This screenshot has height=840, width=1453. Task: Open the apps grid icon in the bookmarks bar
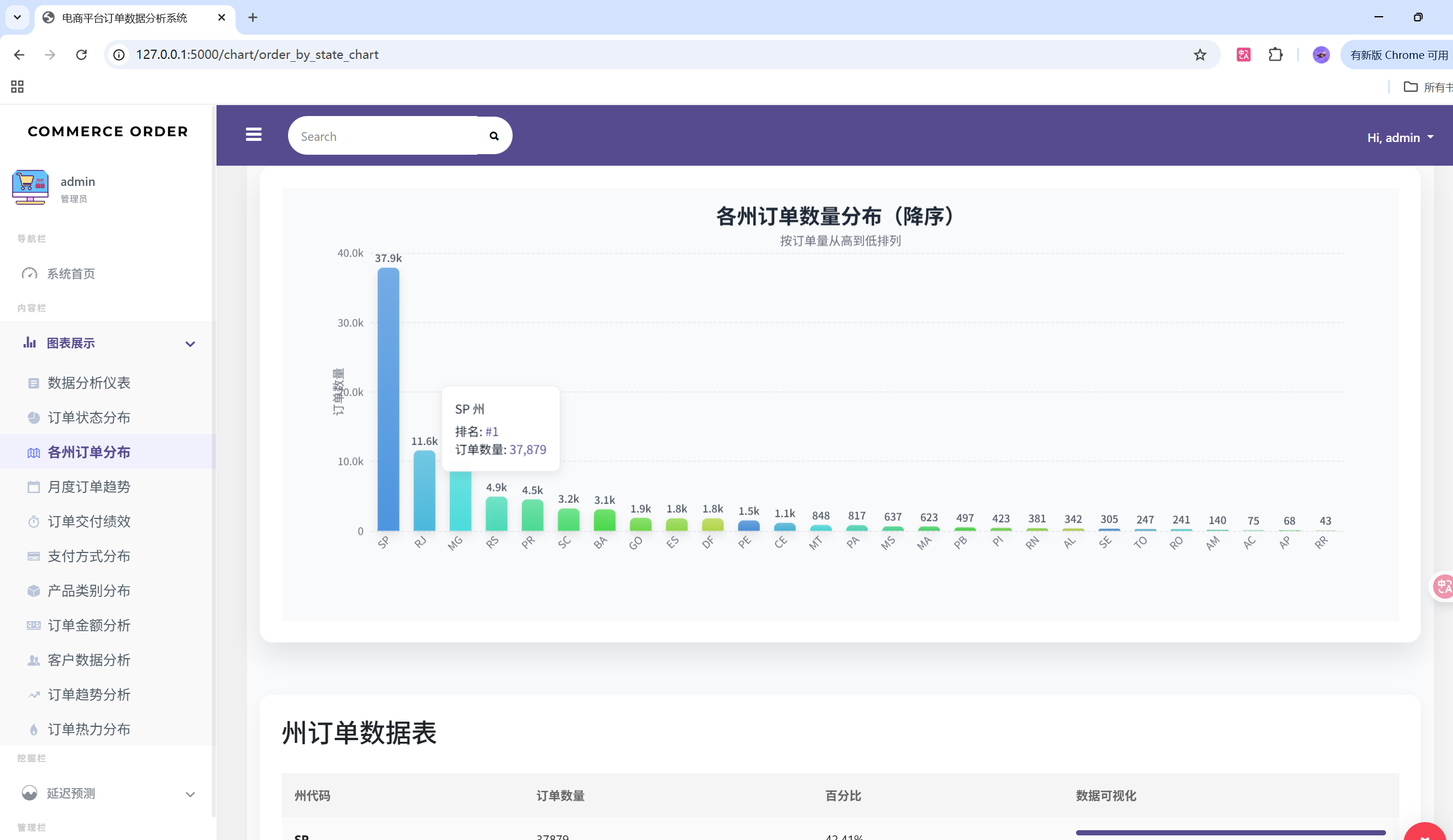click(17, 87)
